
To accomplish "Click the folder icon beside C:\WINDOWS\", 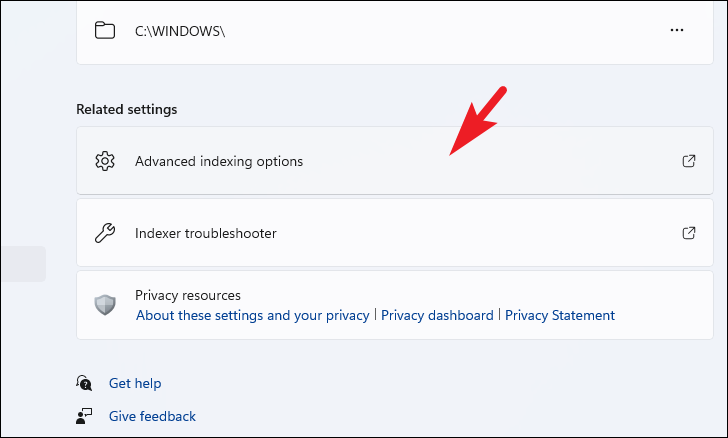I will coord(105,31).
